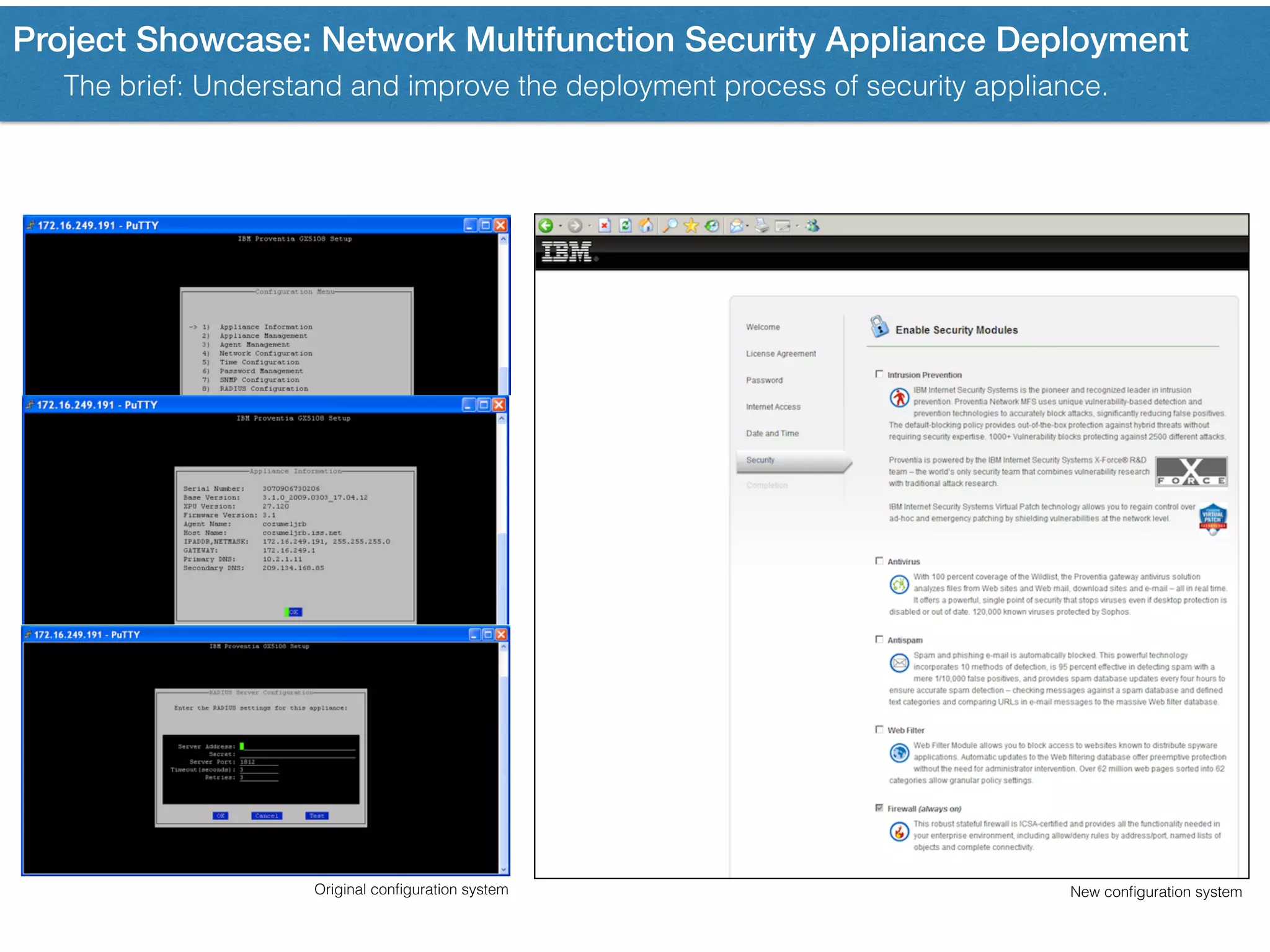
Task: Click the Print icon in toolbar
Action: pyautogui.click(x=762, y=226)
